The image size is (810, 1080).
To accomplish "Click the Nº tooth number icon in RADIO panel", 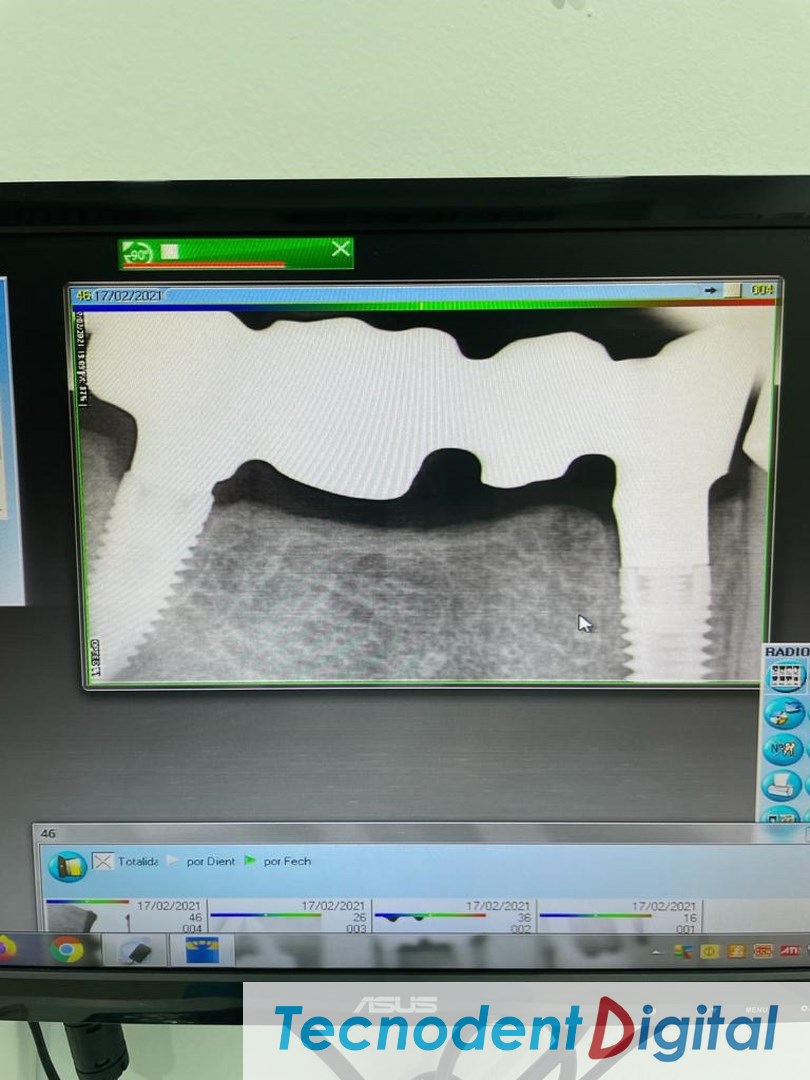I will pos(785,748).
